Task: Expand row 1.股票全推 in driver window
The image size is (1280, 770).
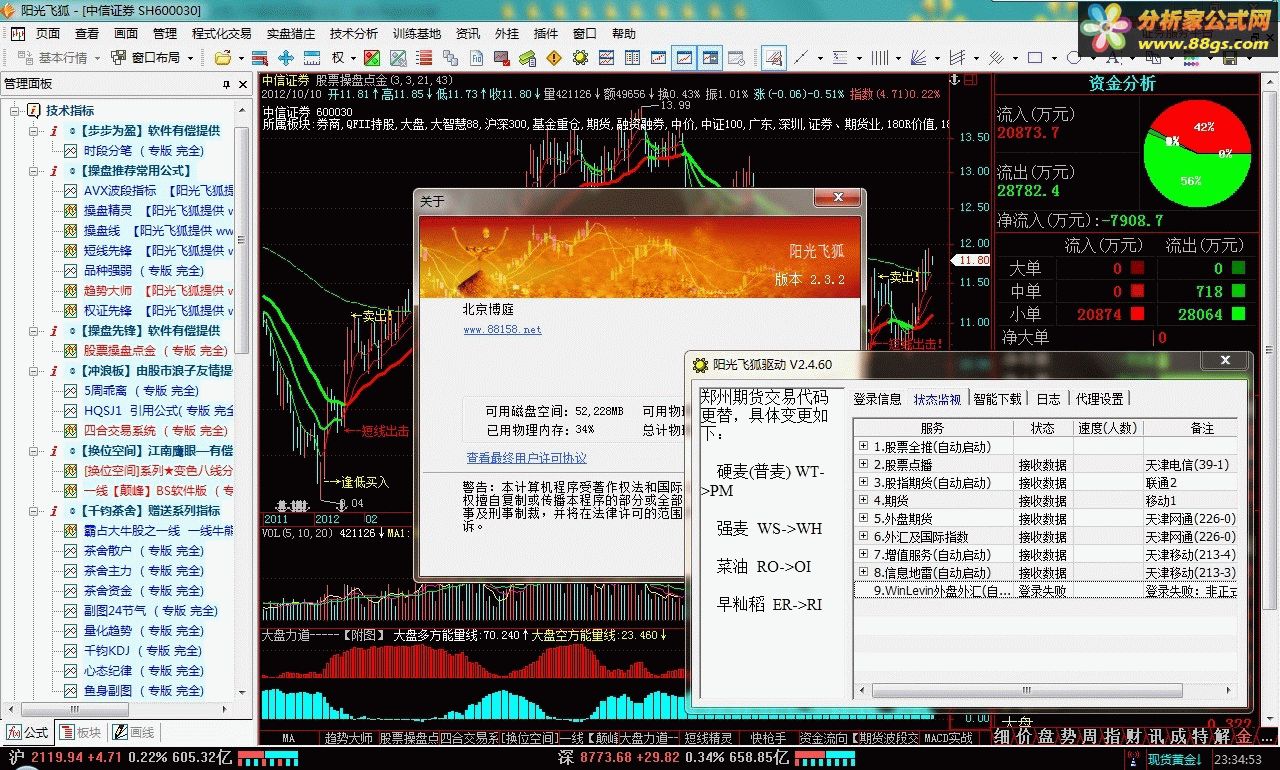Action: tap(863, 446)
